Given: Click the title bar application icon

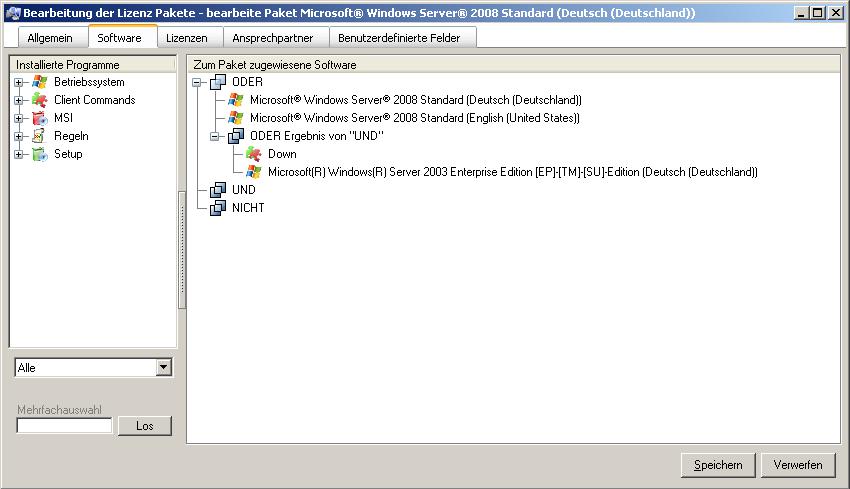Looking at the screenshot, I should 13,12.
